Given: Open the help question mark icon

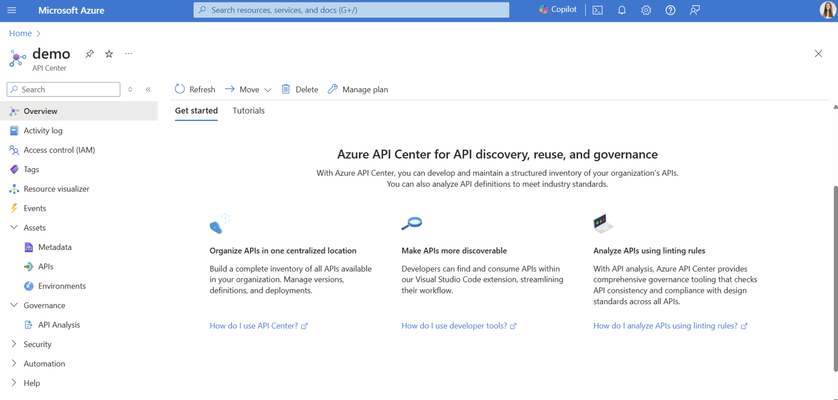Looking at the screenshot, I should coord(670,10).
